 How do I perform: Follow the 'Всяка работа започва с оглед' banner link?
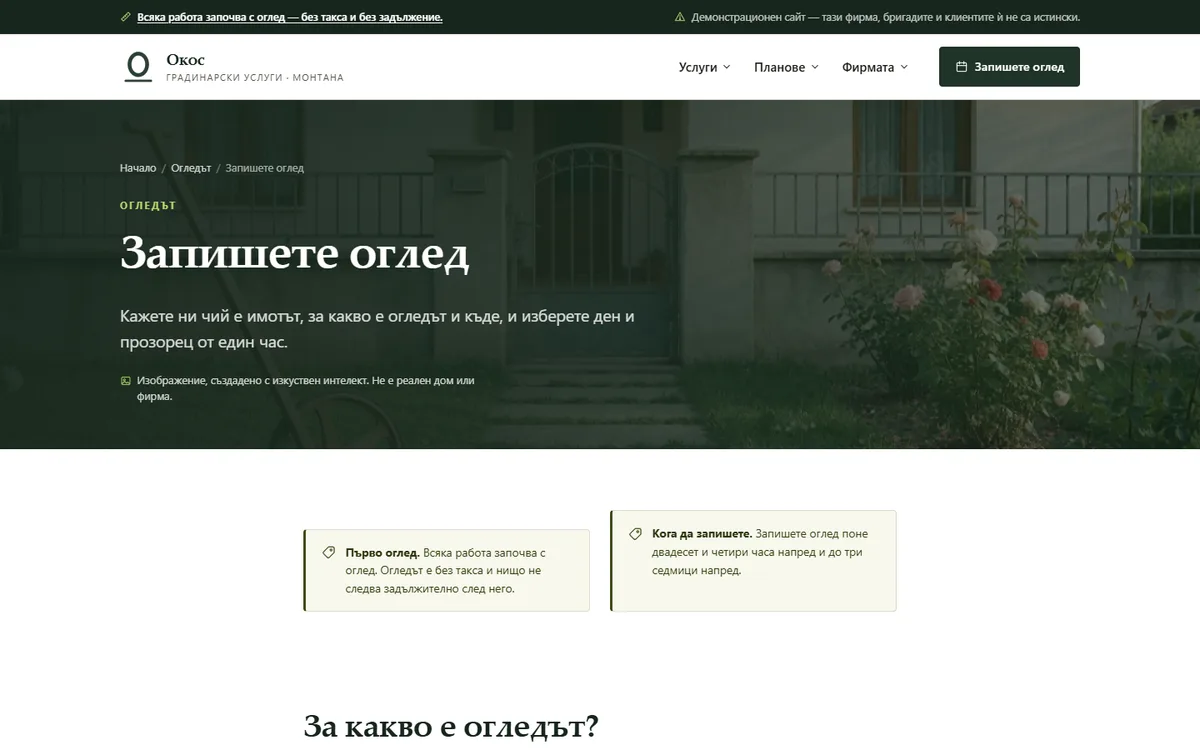coord(290,17)
